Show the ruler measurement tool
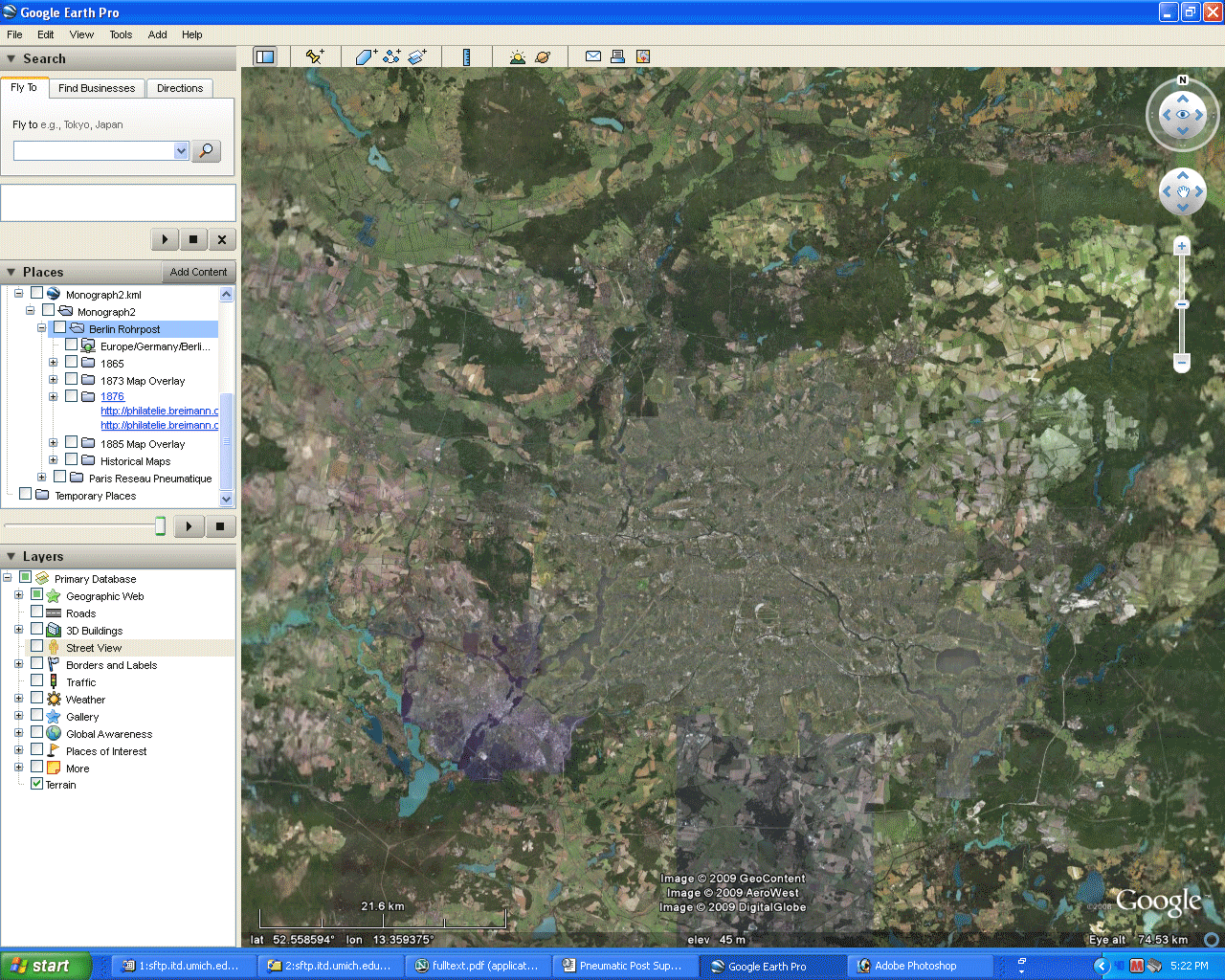The image size is (1225, 980). click(x=466, y=56)
